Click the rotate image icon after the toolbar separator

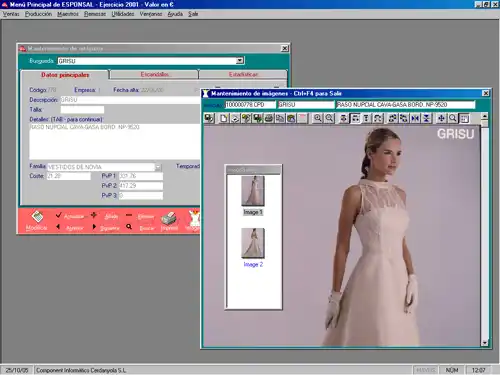coord(393,118)
